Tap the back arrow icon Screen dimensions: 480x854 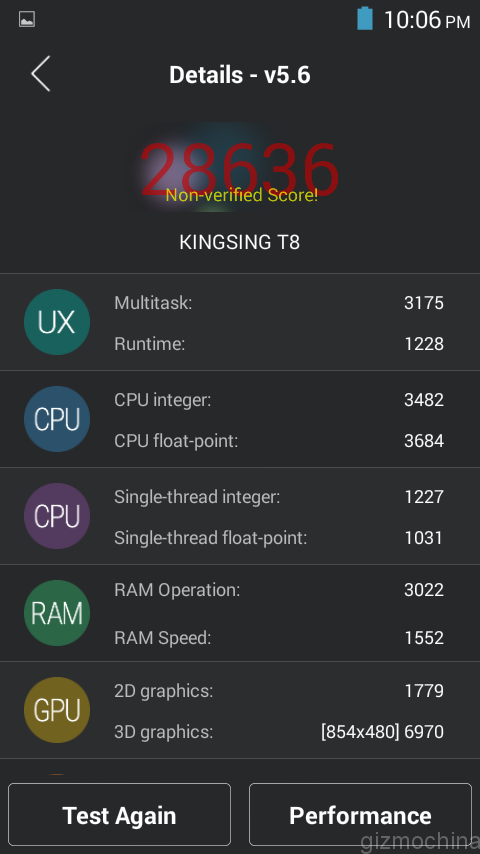click(x=40, y=74)
